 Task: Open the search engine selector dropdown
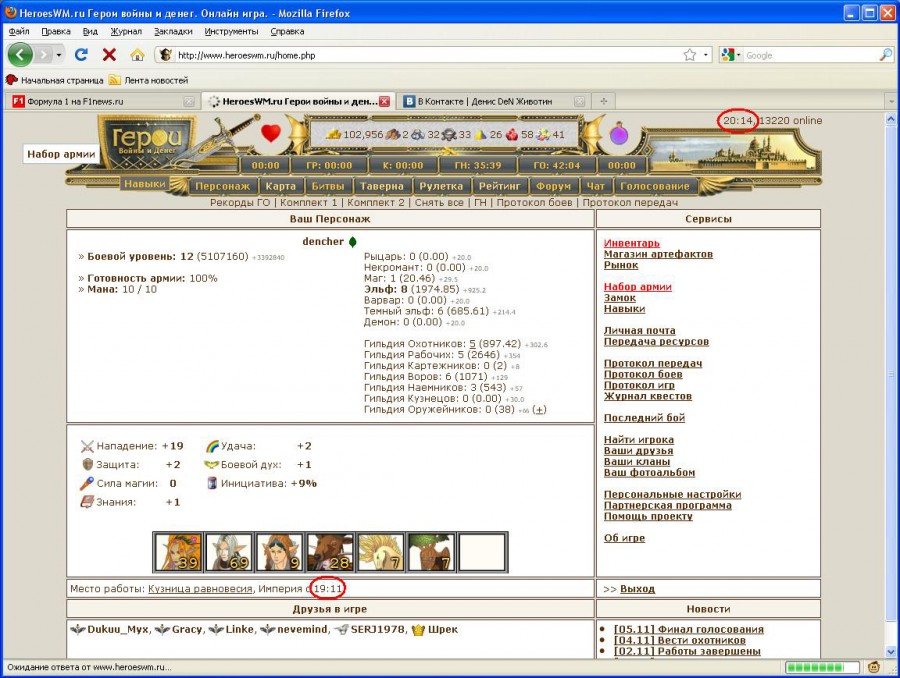pyautogui.click(x=731, y=55)
